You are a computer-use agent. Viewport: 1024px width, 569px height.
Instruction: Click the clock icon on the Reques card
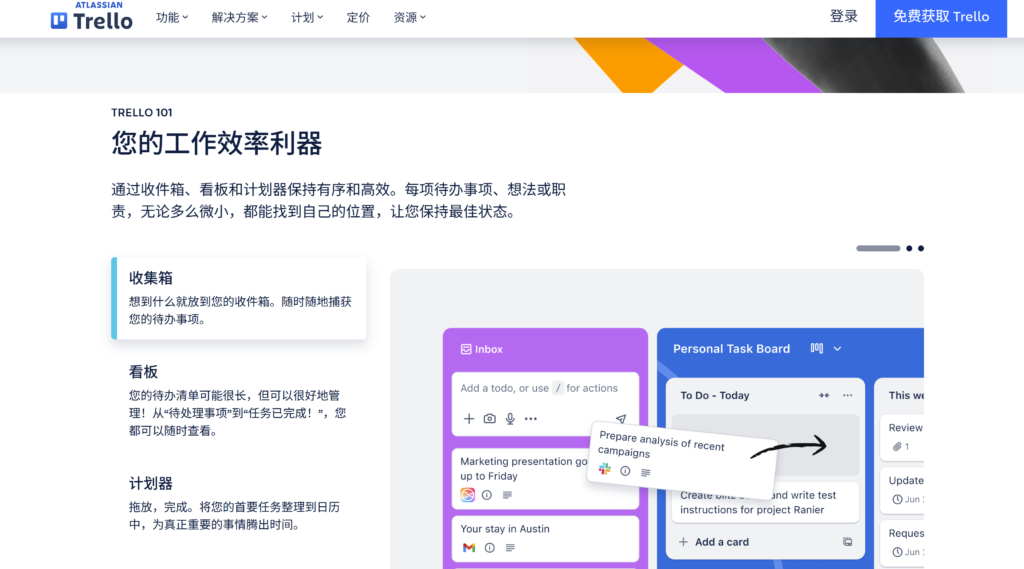click(897, 552)
